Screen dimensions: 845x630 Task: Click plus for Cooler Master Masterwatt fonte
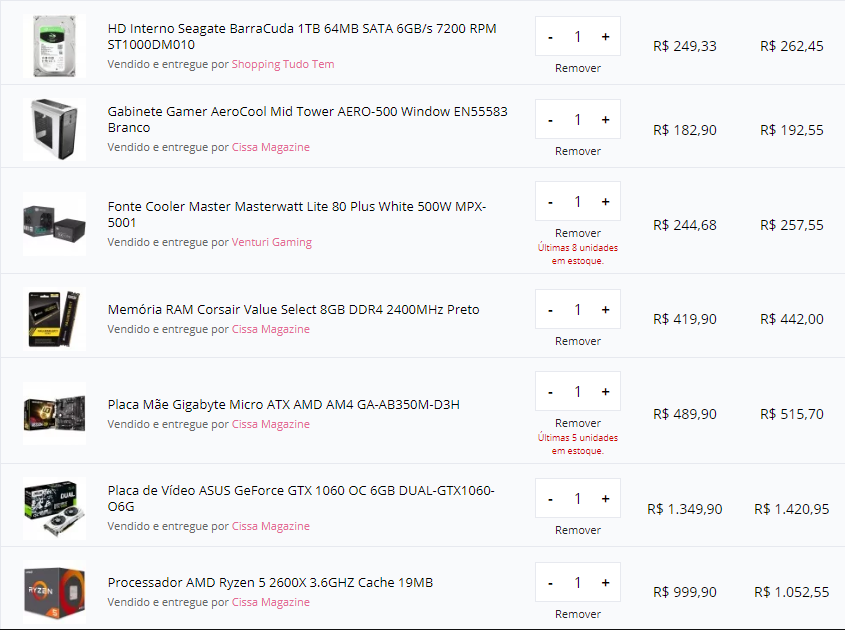[605, 202]
